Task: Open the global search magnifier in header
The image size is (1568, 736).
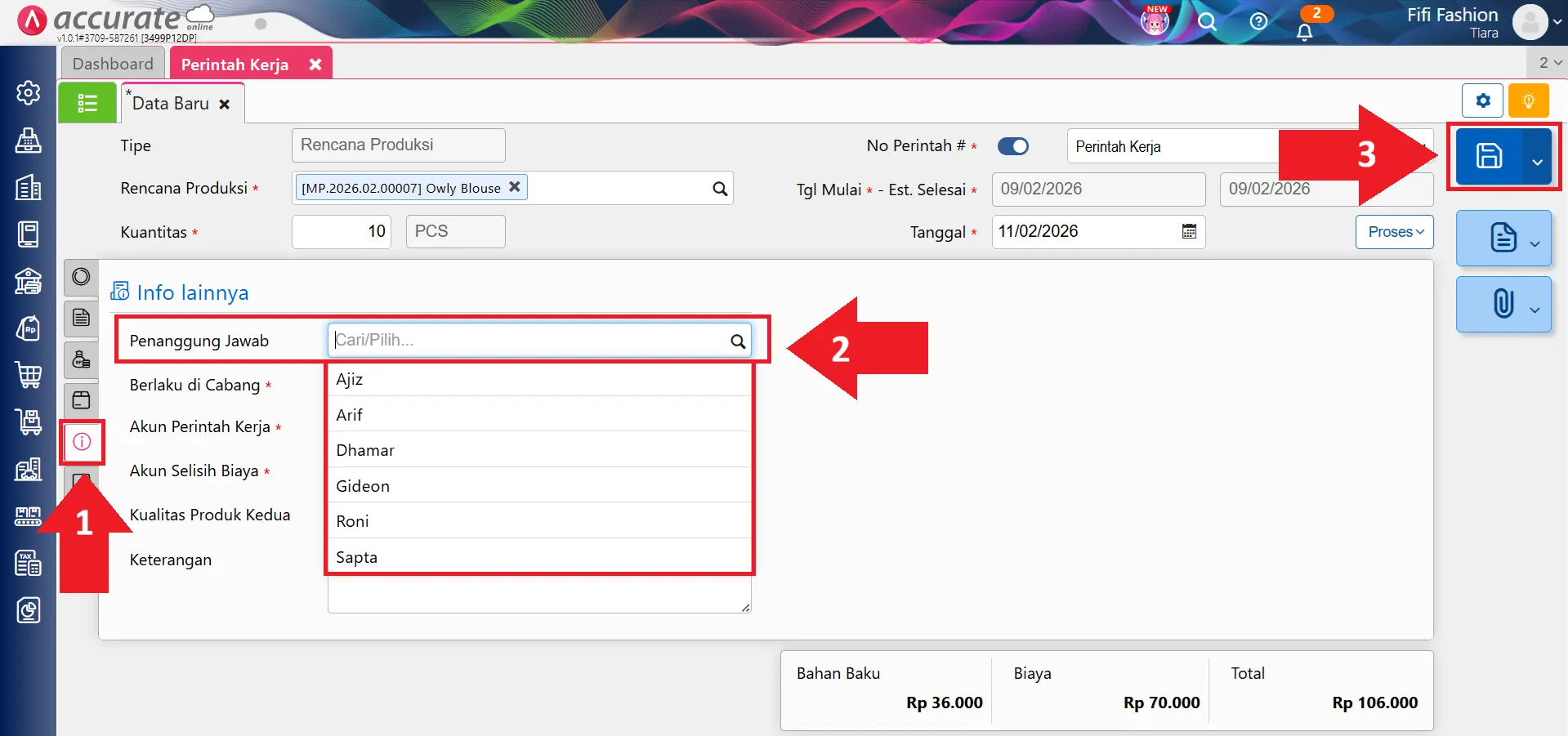Action: (1207, 22)
